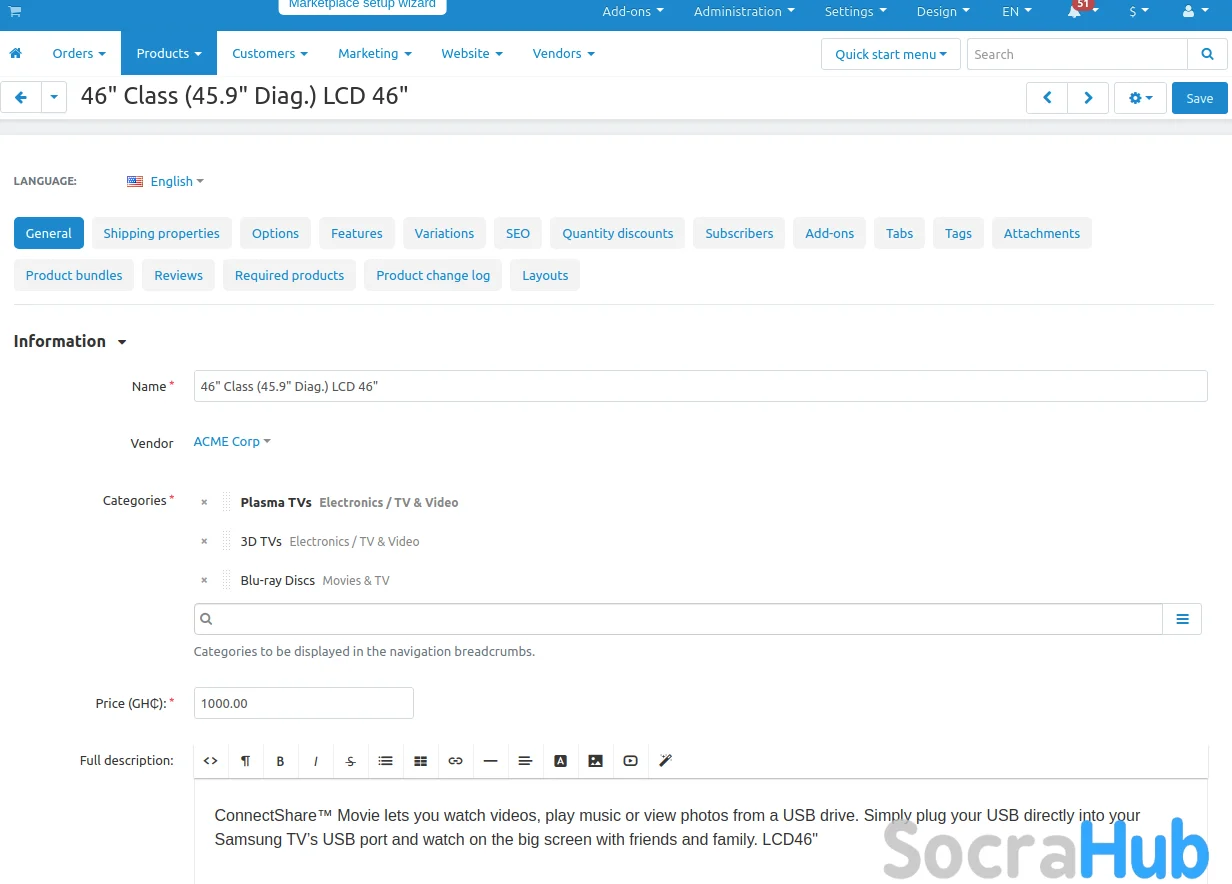Open the Website menu
The height and width of the screenshot is (884, 1232).
[472, 53]
